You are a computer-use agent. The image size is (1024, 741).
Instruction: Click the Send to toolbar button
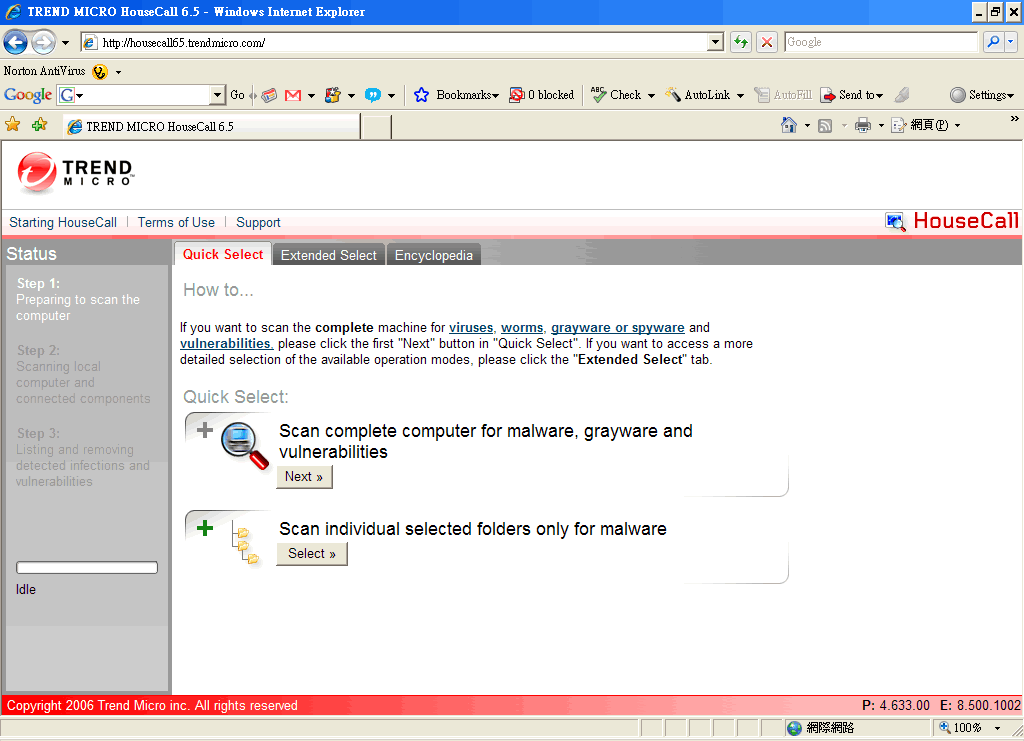point(852,95)
